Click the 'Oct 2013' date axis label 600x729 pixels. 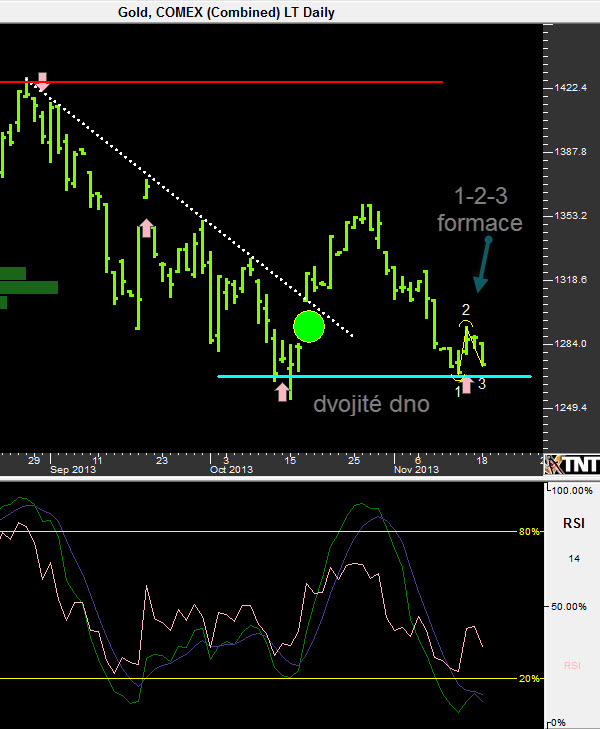(231, 470)
